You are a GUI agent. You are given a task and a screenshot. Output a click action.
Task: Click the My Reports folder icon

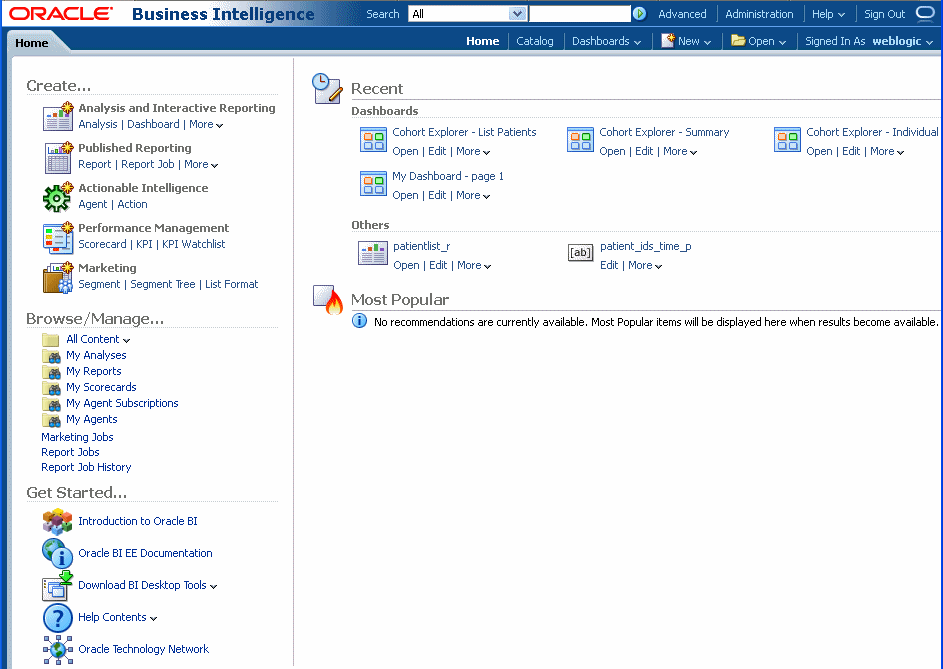(x=51, y=372)
